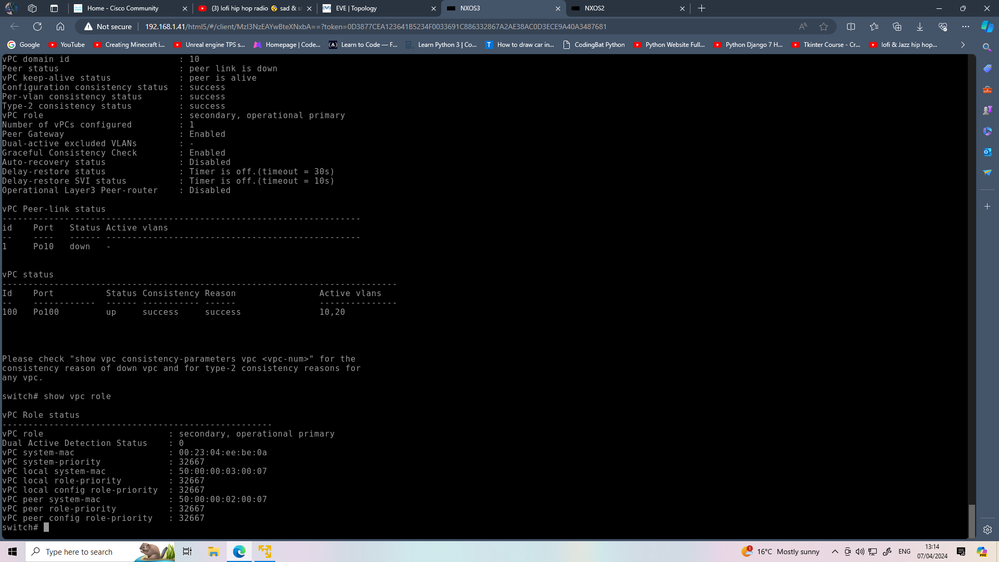999x562 pixels.
Task: Open the Google bookmark
Action: (24, 45)
